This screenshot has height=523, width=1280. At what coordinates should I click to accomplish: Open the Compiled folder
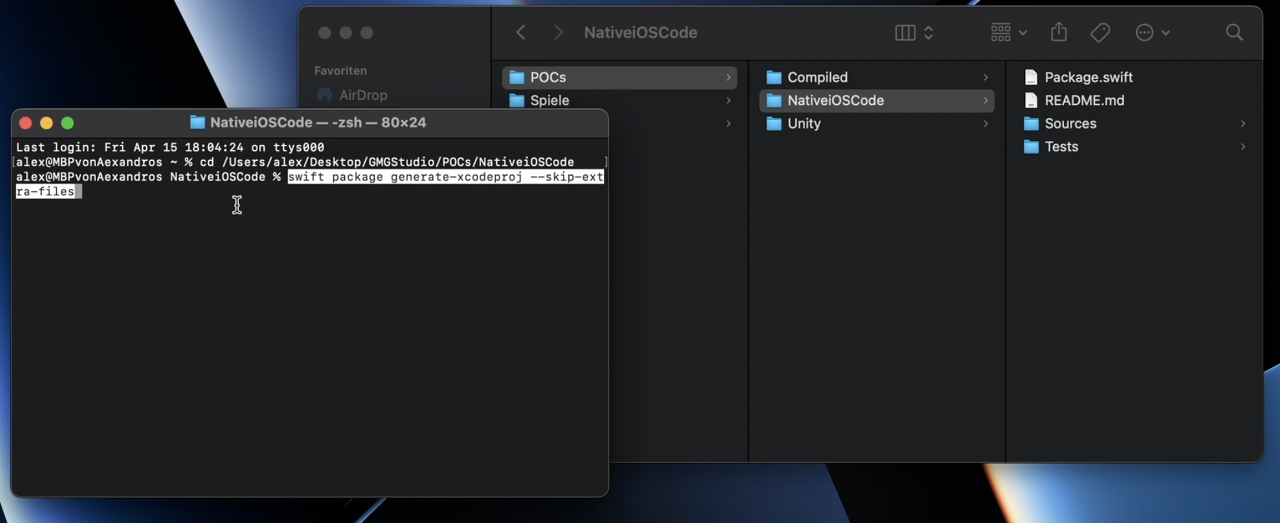coord(877,77)
